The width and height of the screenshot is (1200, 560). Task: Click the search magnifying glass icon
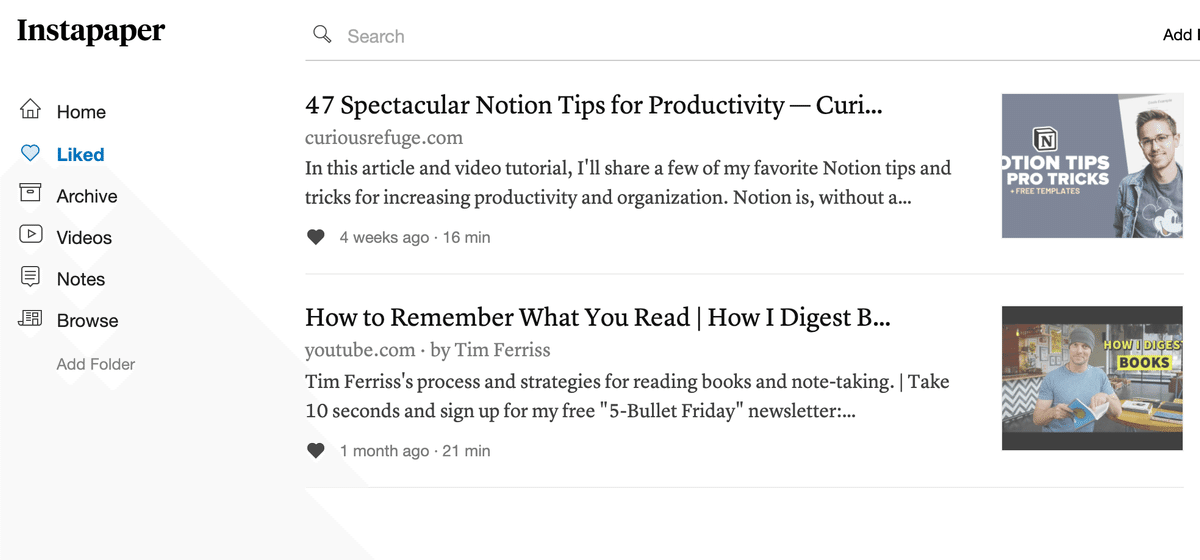click(x=322, y=35)
